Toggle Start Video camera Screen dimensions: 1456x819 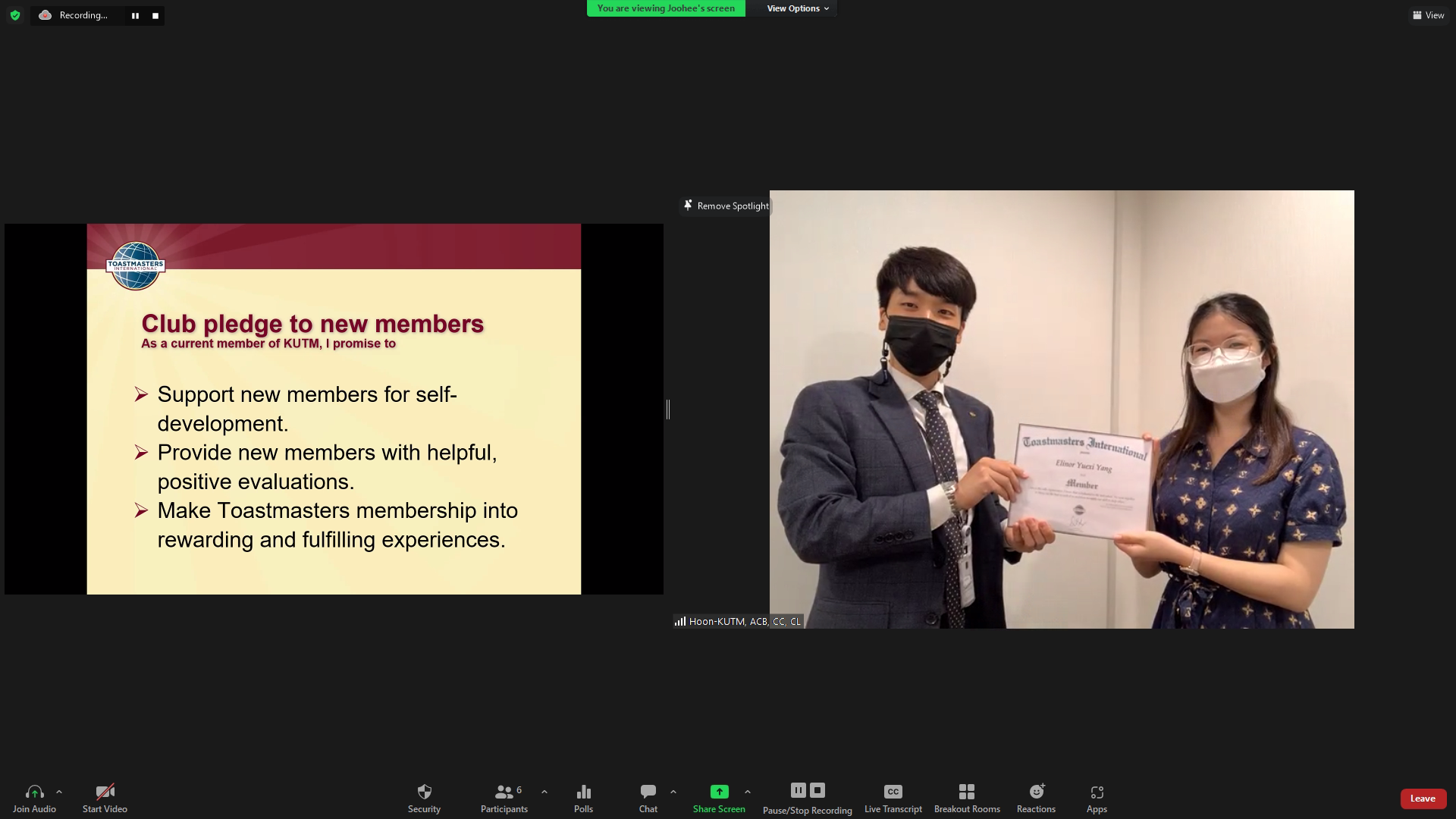105,799
